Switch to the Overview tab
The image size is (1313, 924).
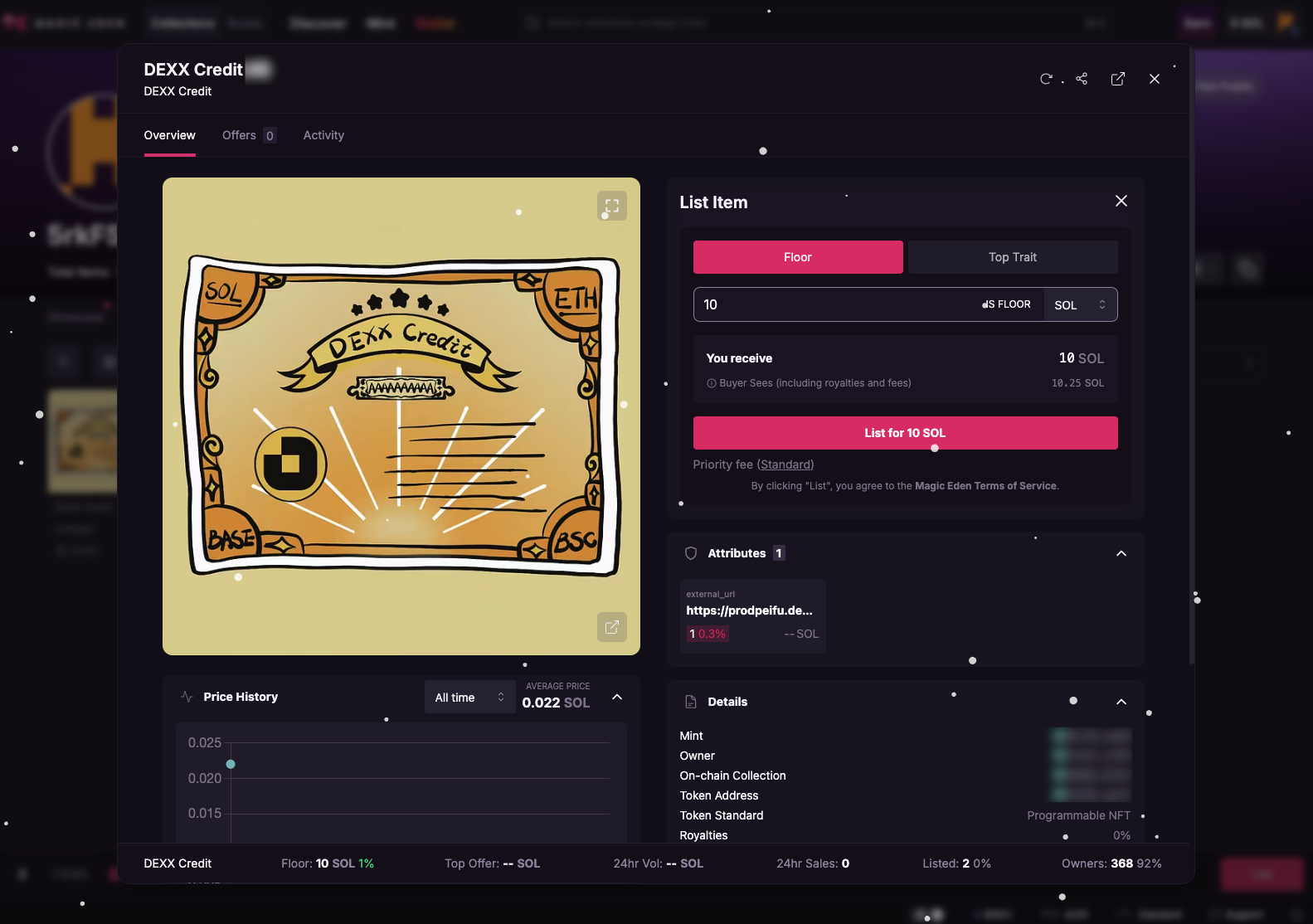coord(170,135)
